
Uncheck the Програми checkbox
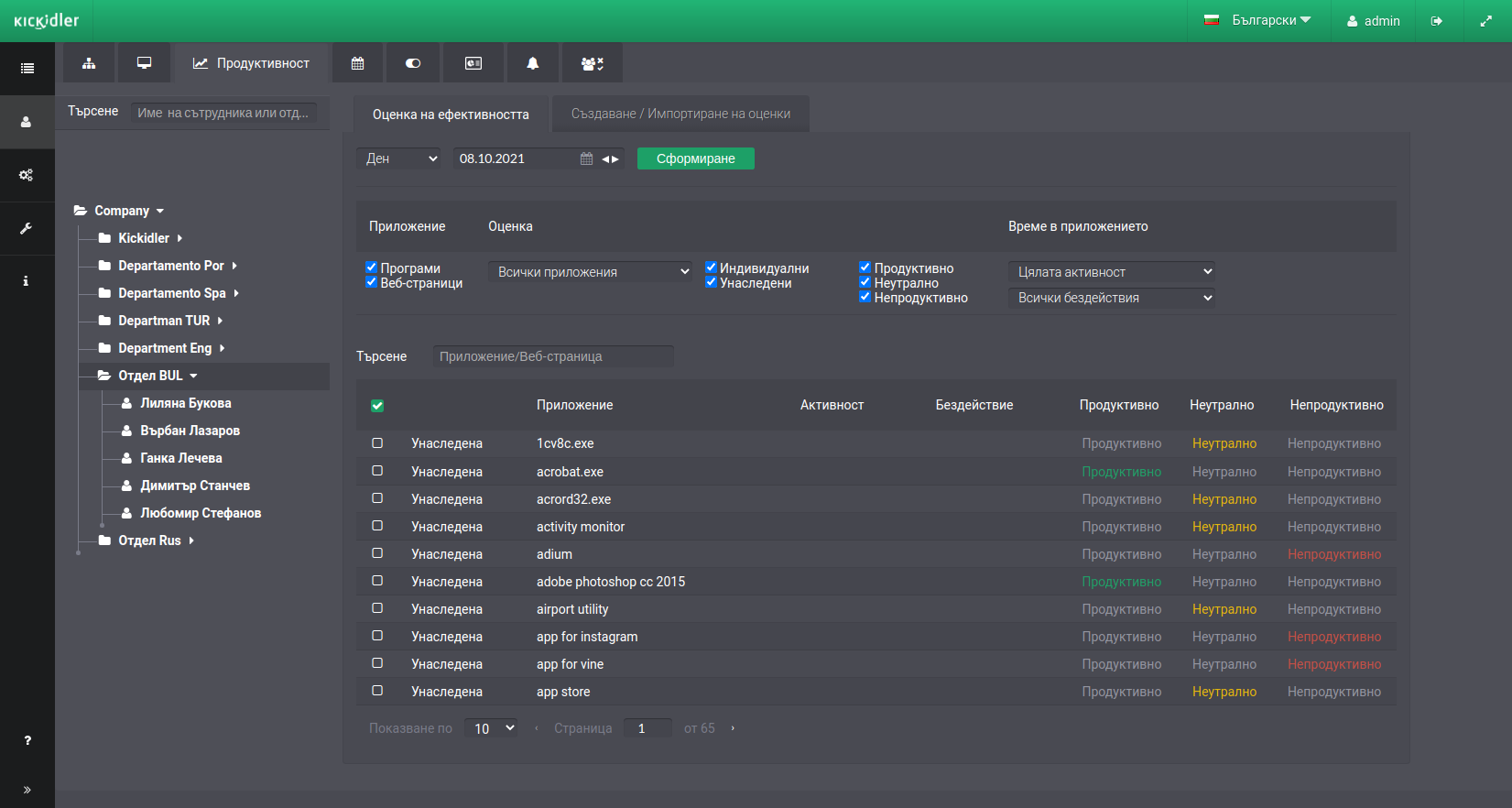(x=371, y=268)
